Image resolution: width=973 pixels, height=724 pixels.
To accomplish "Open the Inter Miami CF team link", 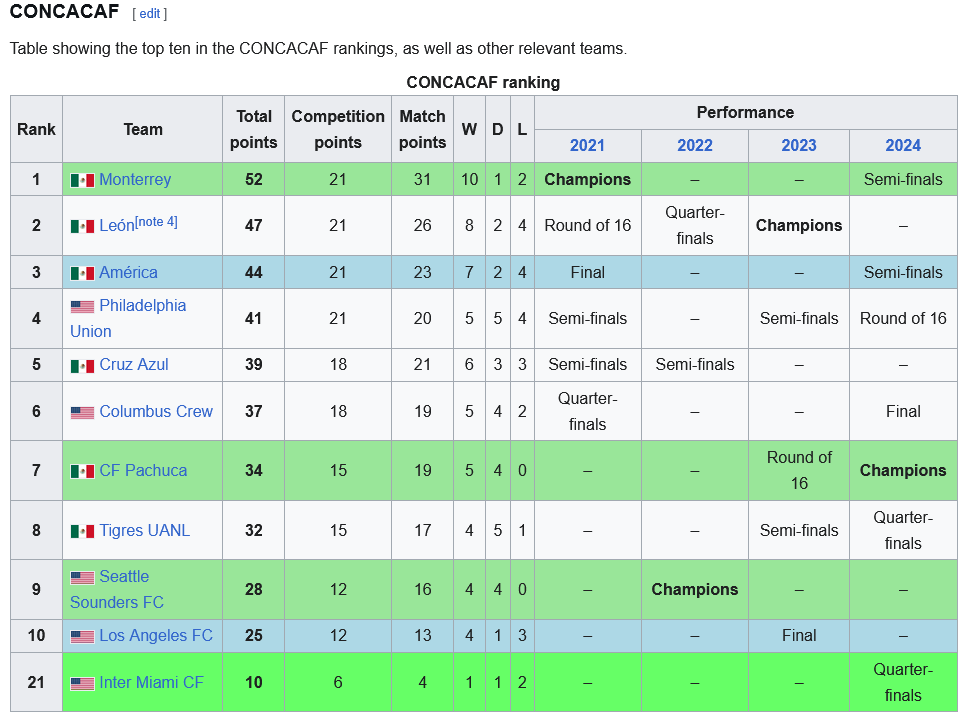I will tap(151, 682).
